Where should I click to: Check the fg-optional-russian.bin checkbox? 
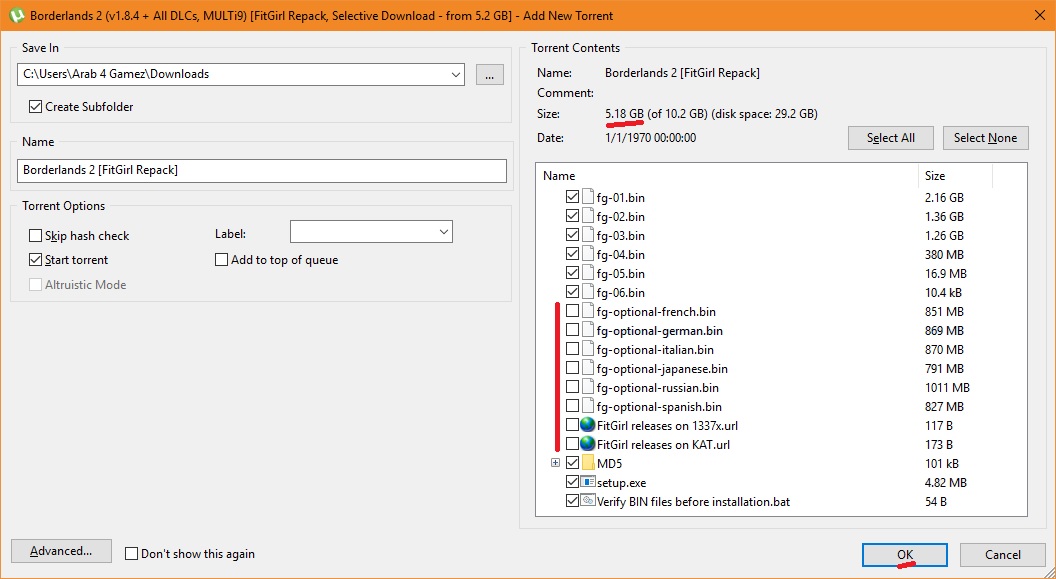pos(572,387)
